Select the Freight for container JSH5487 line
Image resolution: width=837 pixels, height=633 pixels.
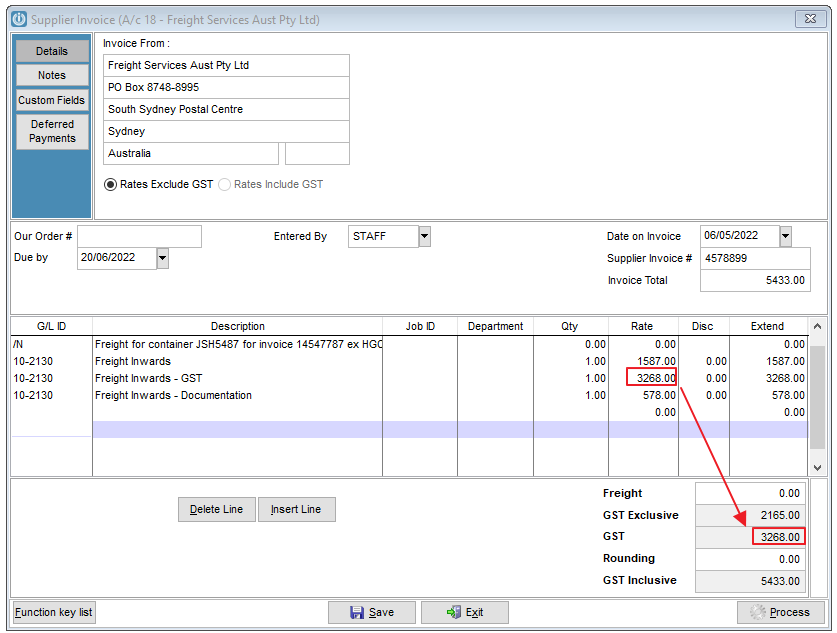click(238, 344)
